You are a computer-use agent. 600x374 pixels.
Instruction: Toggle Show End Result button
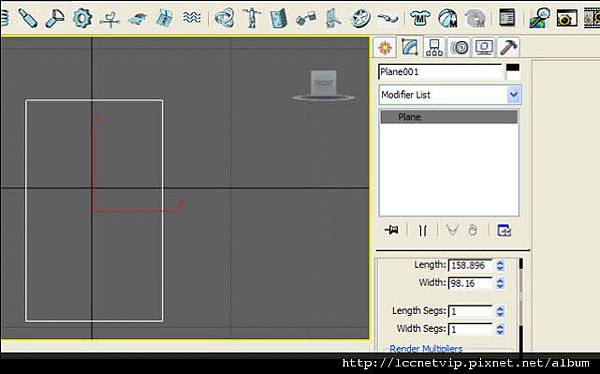click(x=423, y=230)
